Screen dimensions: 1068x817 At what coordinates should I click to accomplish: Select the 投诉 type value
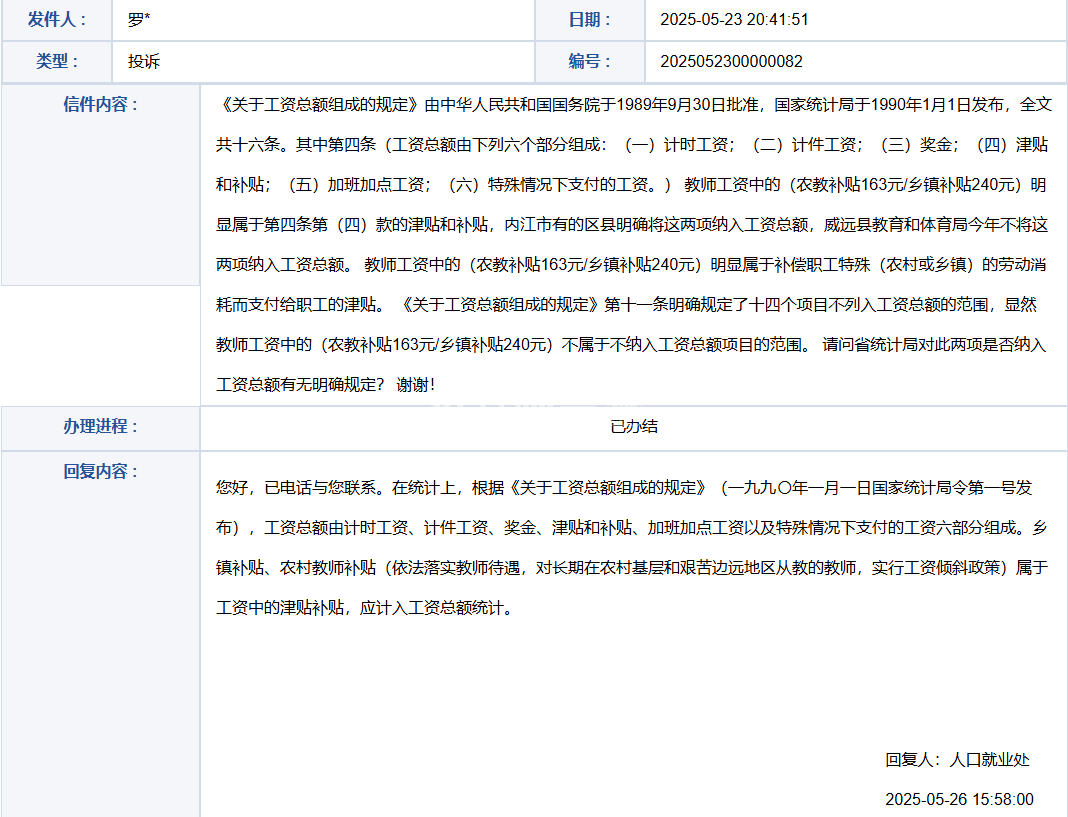144,61
